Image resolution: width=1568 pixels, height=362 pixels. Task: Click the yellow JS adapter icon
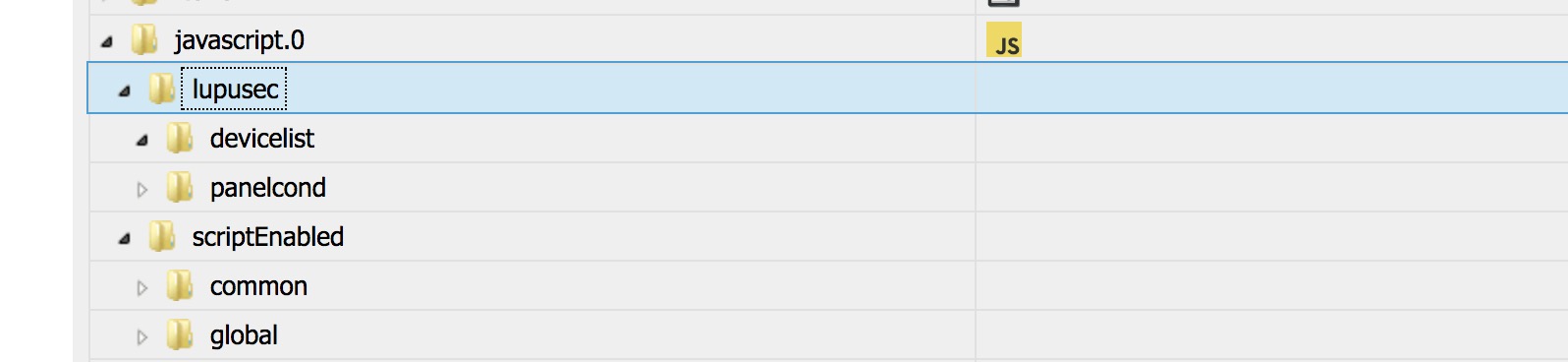[1004, 39]
